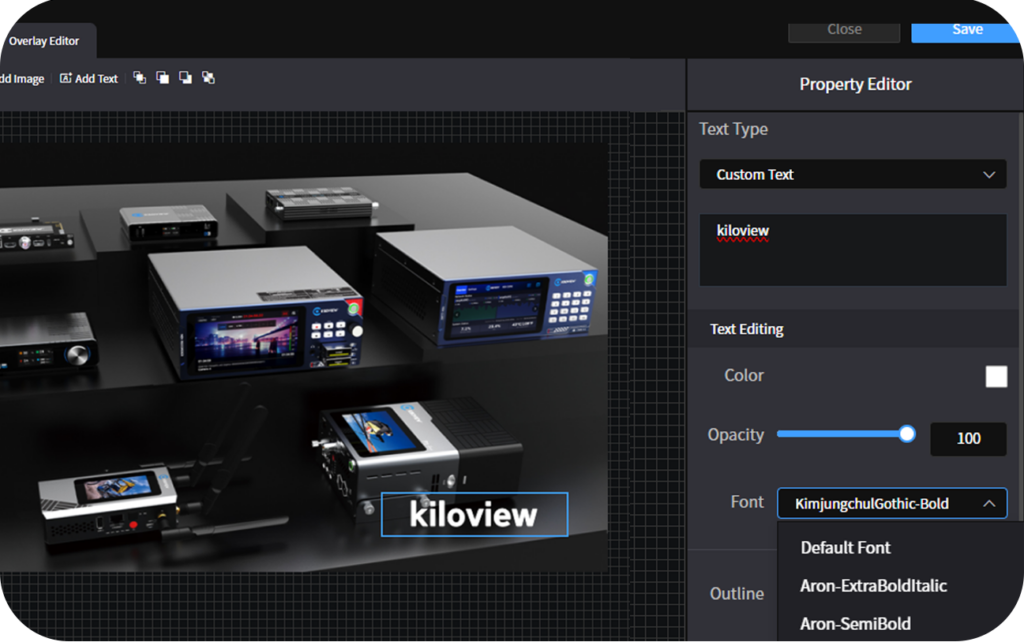Click the second layer-order icon in toolbar
Viewport: 1024px width, 642px height.
click(x=162, y=78)
